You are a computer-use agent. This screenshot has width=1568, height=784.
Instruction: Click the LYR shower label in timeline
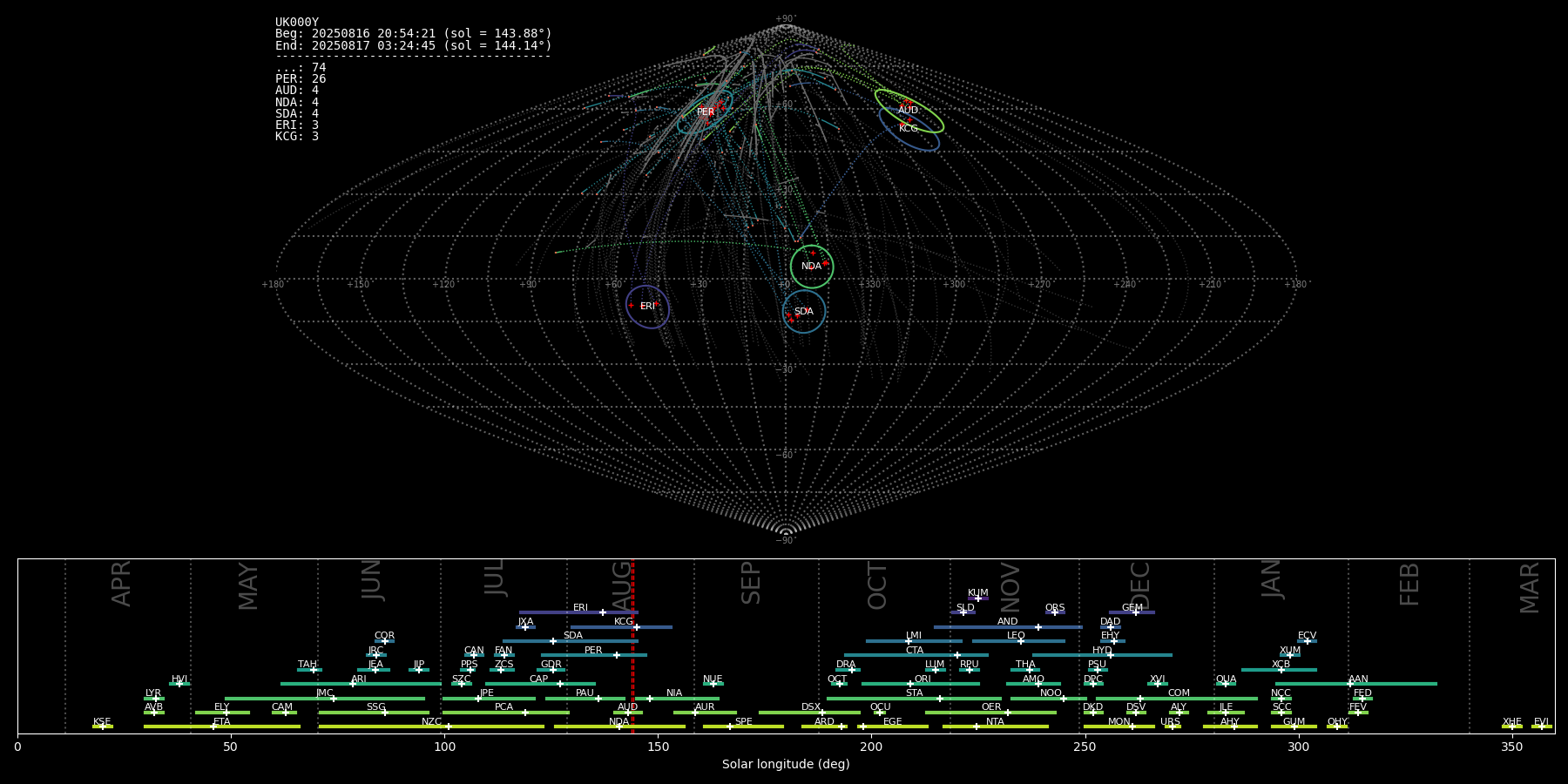coord(153,693)
